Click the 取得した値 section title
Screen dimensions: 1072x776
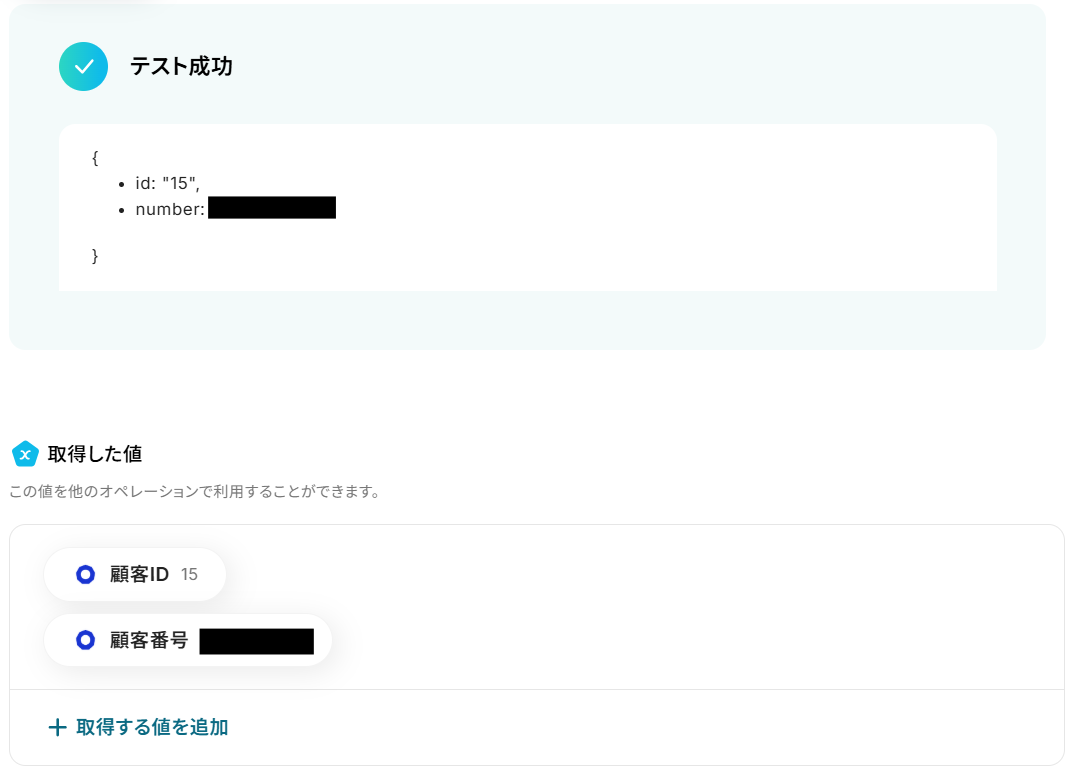[95, 454]
